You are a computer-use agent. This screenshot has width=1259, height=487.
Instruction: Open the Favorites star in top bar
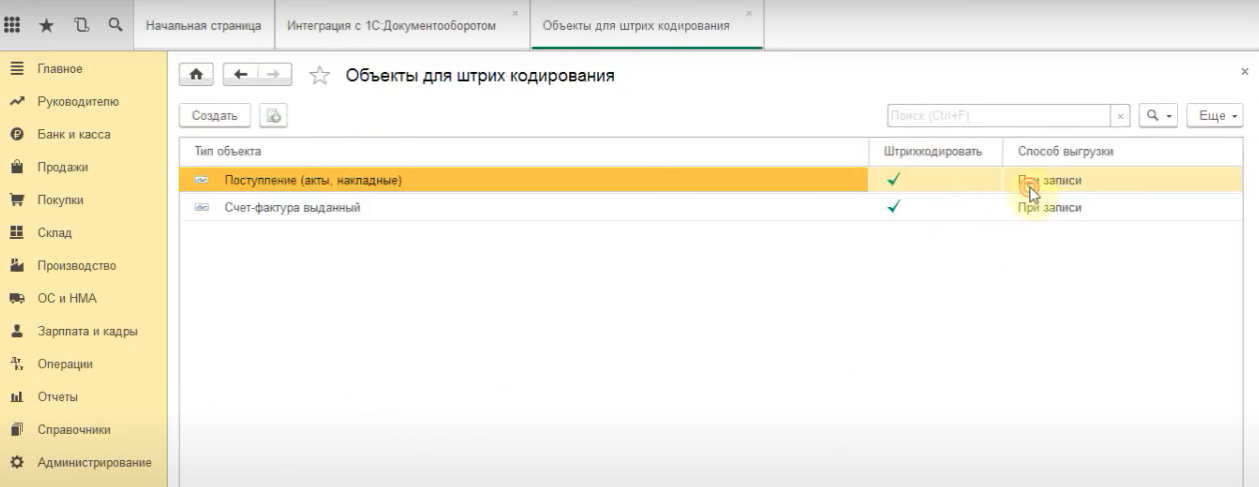pyautogui.click(x=47, y=25)
